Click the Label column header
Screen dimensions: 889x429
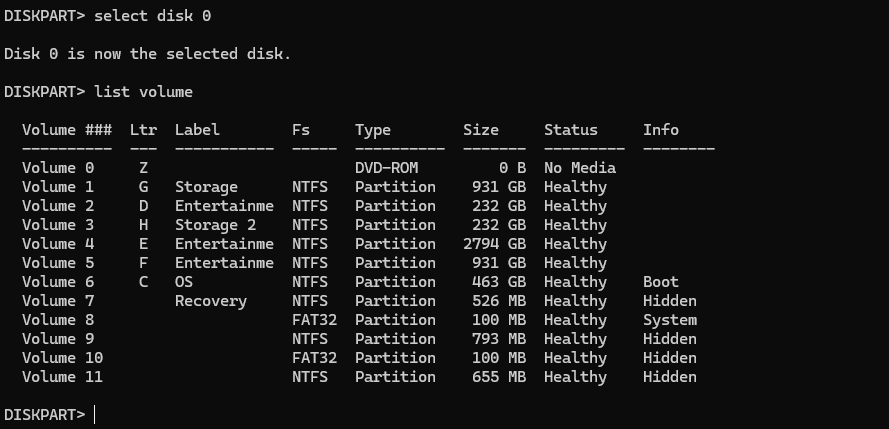pos(197,130)
